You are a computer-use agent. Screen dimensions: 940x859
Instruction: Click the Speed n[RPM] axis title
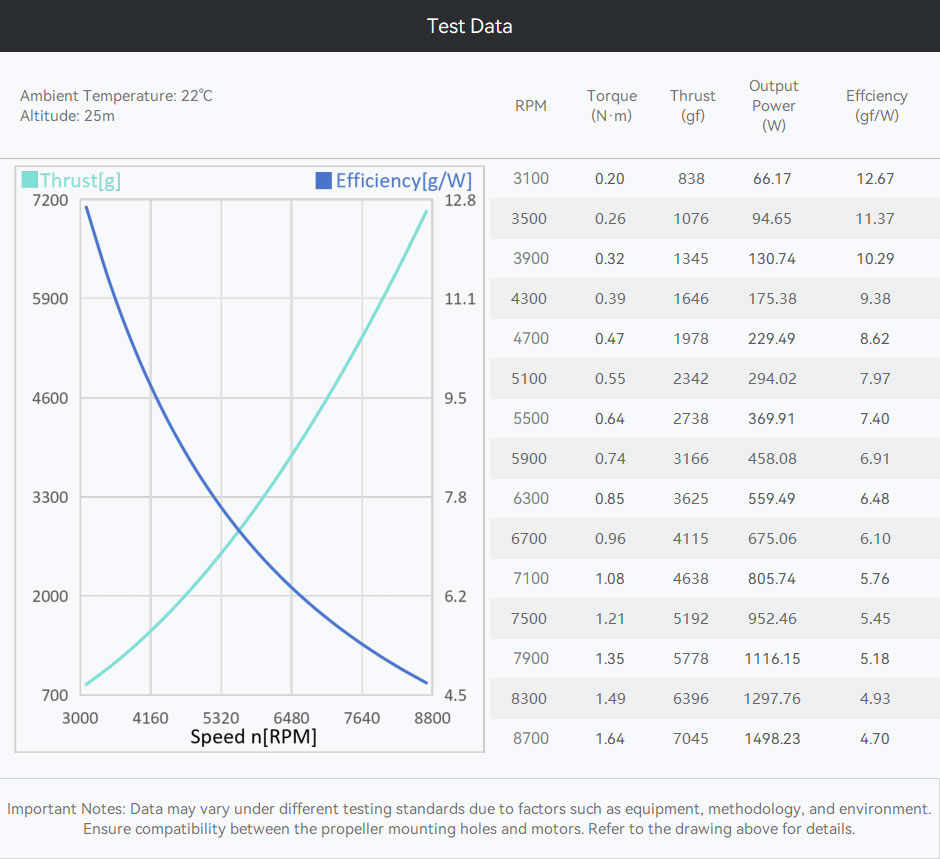(253, 737)
